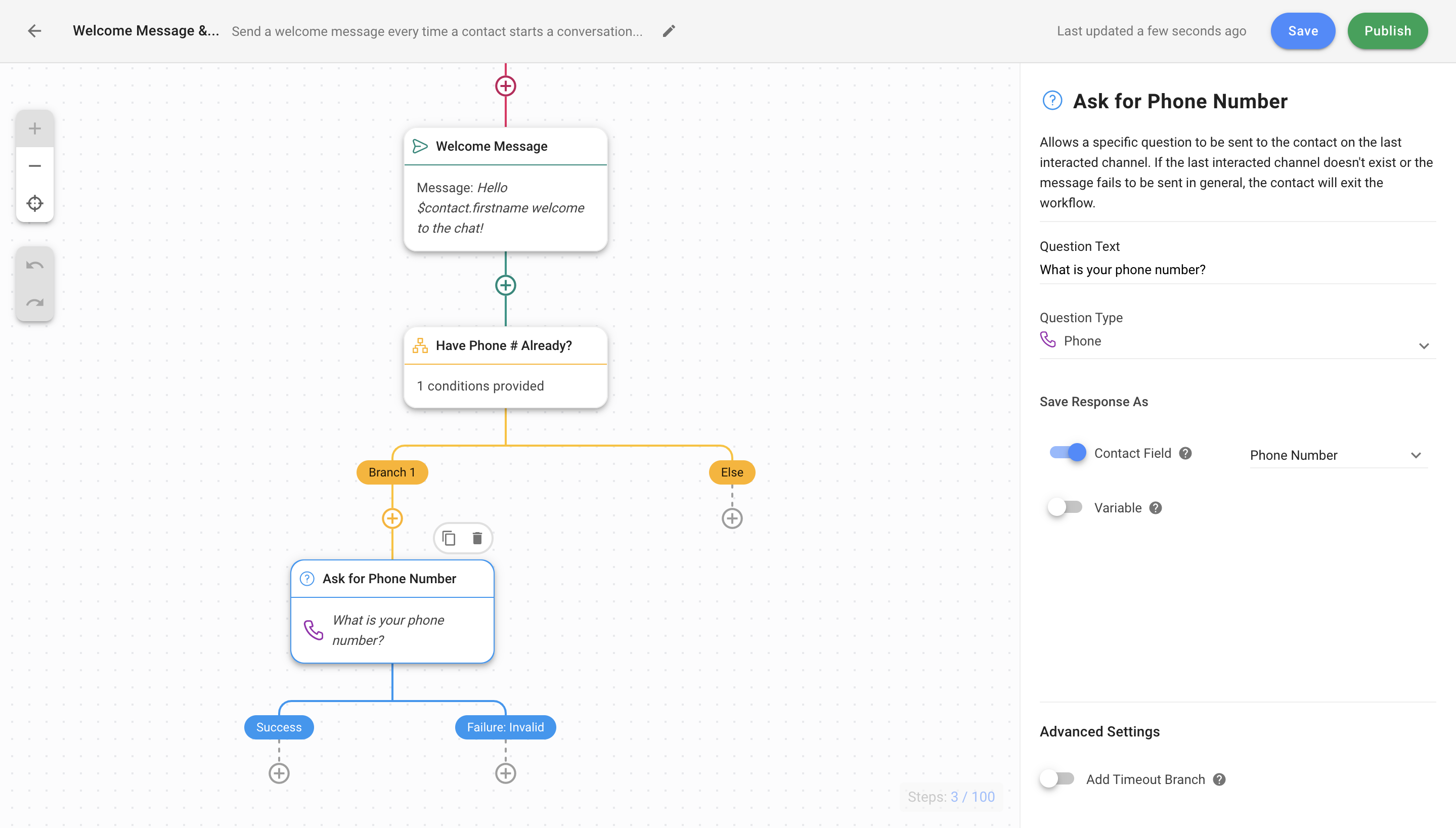Screen dimensions: 1456x828
Task: Click the pencil edit description icon
Action: [669, 31]
